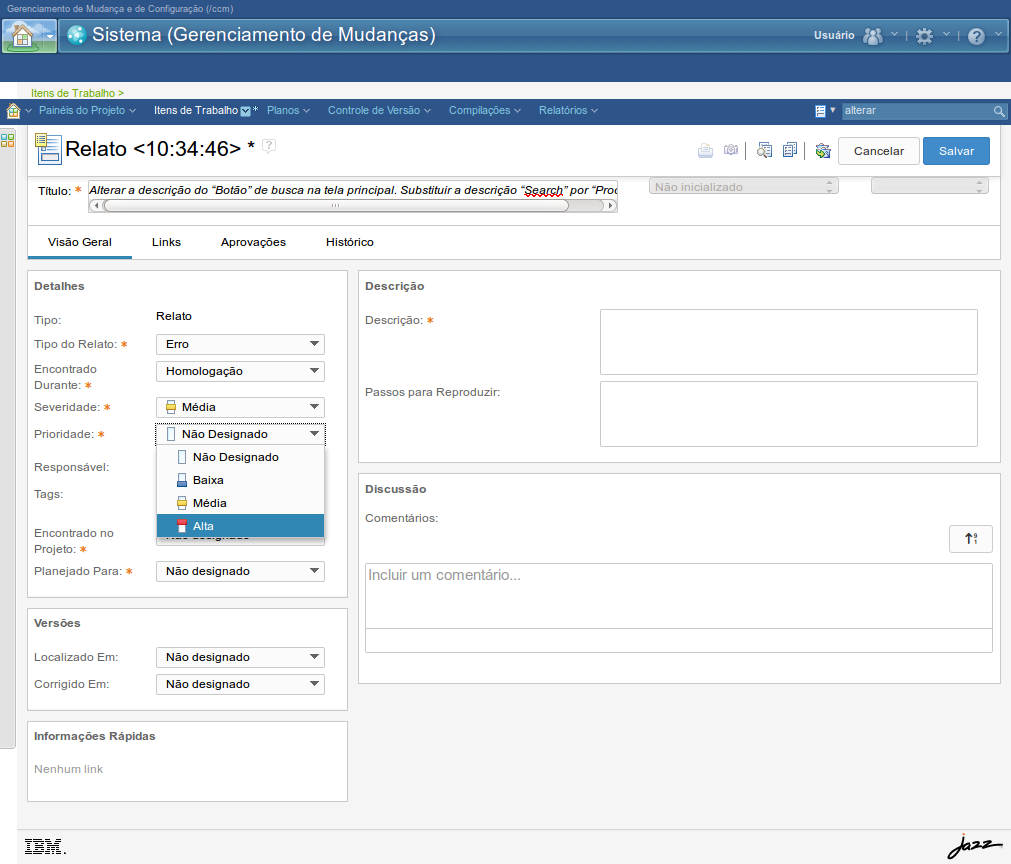Open the help question mark icon
The height and width of the screenshot is (864, 1011).
click(x=976, y=36)
